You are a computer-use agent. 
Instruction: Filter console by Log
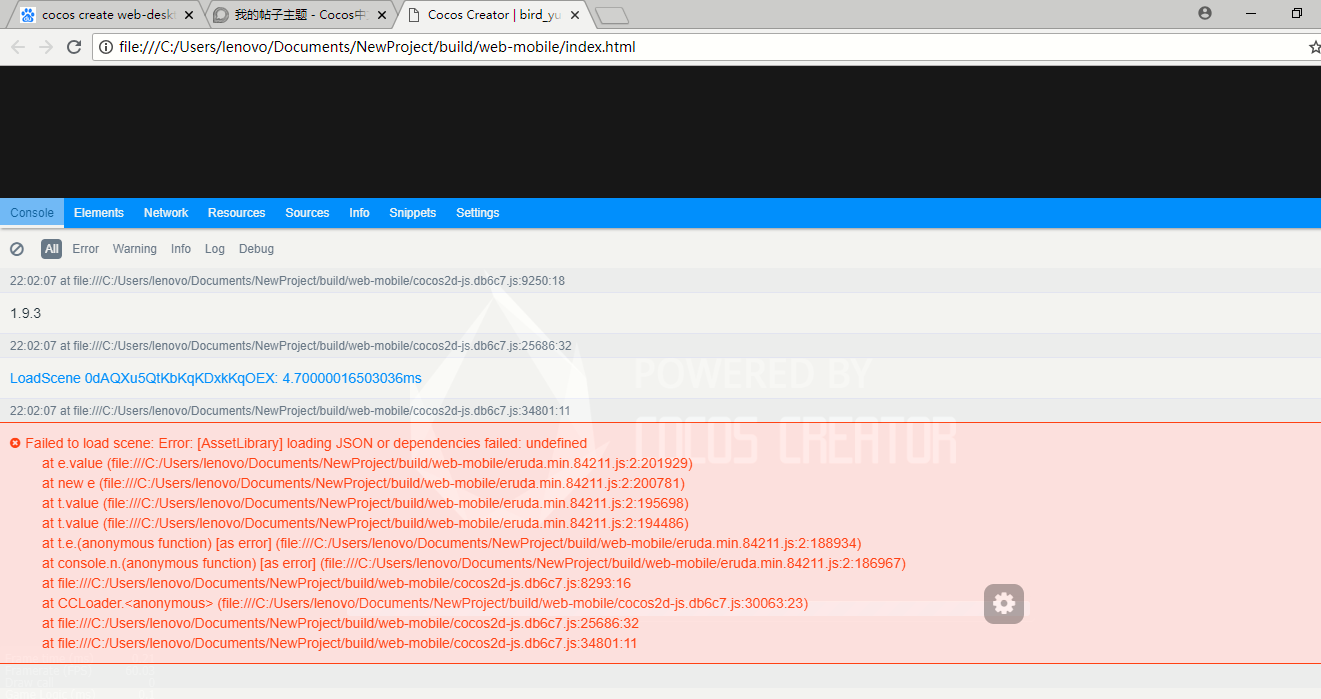(x=215, y=249)
